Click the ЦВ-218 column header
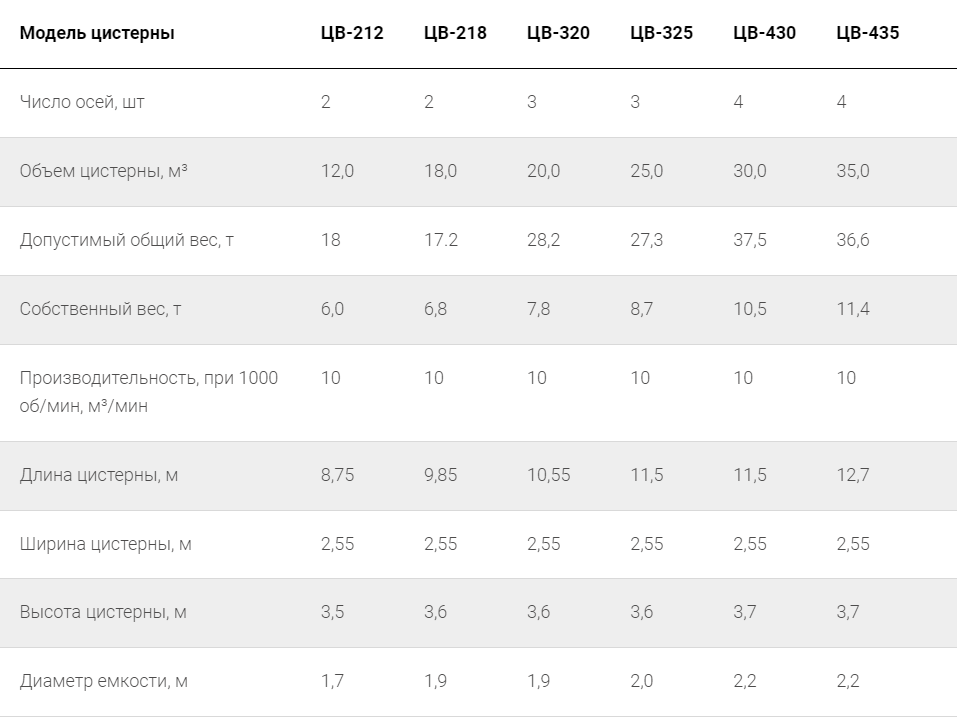This screenshot has height=717, width=957. [455, 33]
